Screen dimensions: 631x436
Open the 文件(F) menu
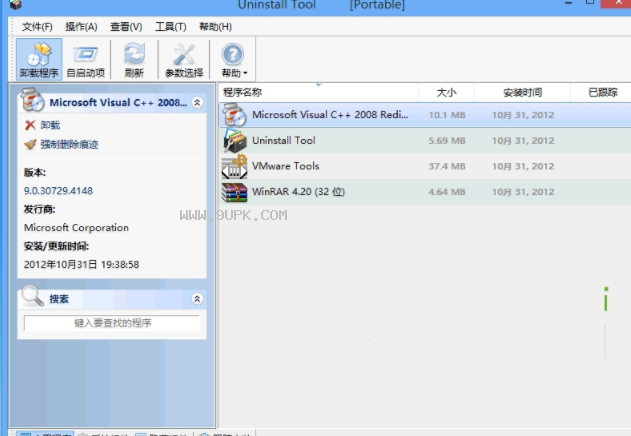(x=37, y=27)
